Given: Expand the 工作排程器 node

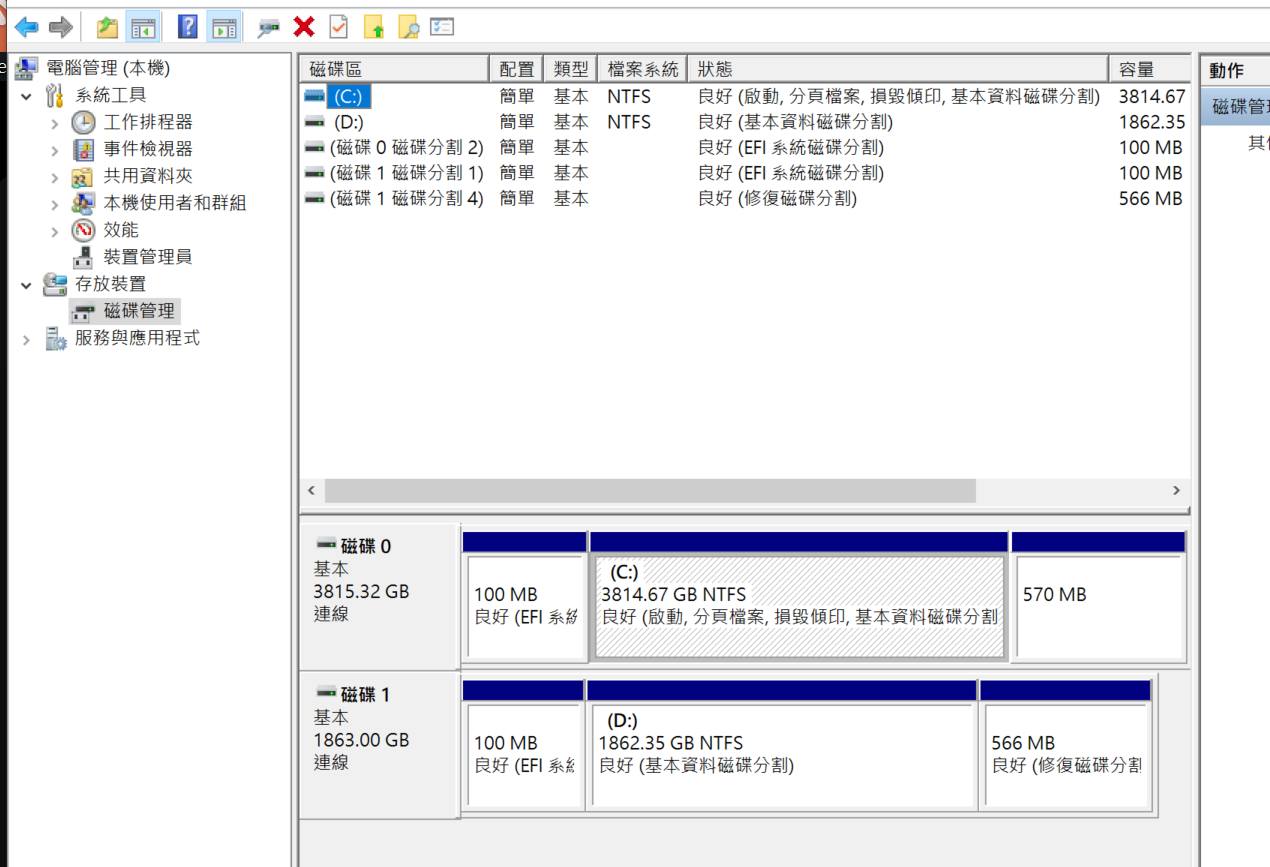Looking at the screenshot, I should 55,123.
